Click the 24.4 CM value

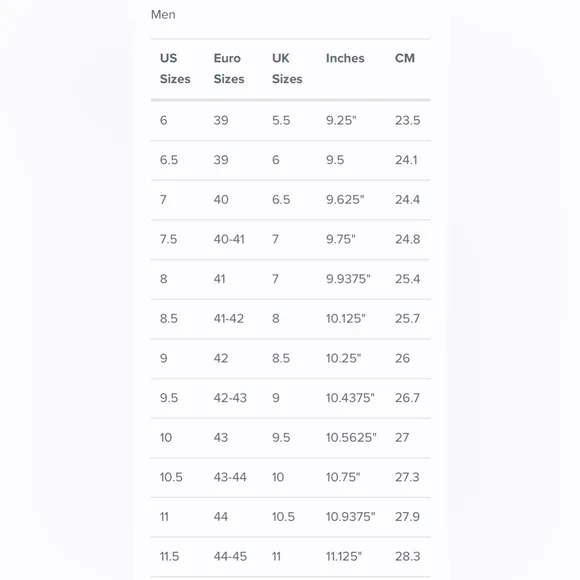tap(407, 200)
